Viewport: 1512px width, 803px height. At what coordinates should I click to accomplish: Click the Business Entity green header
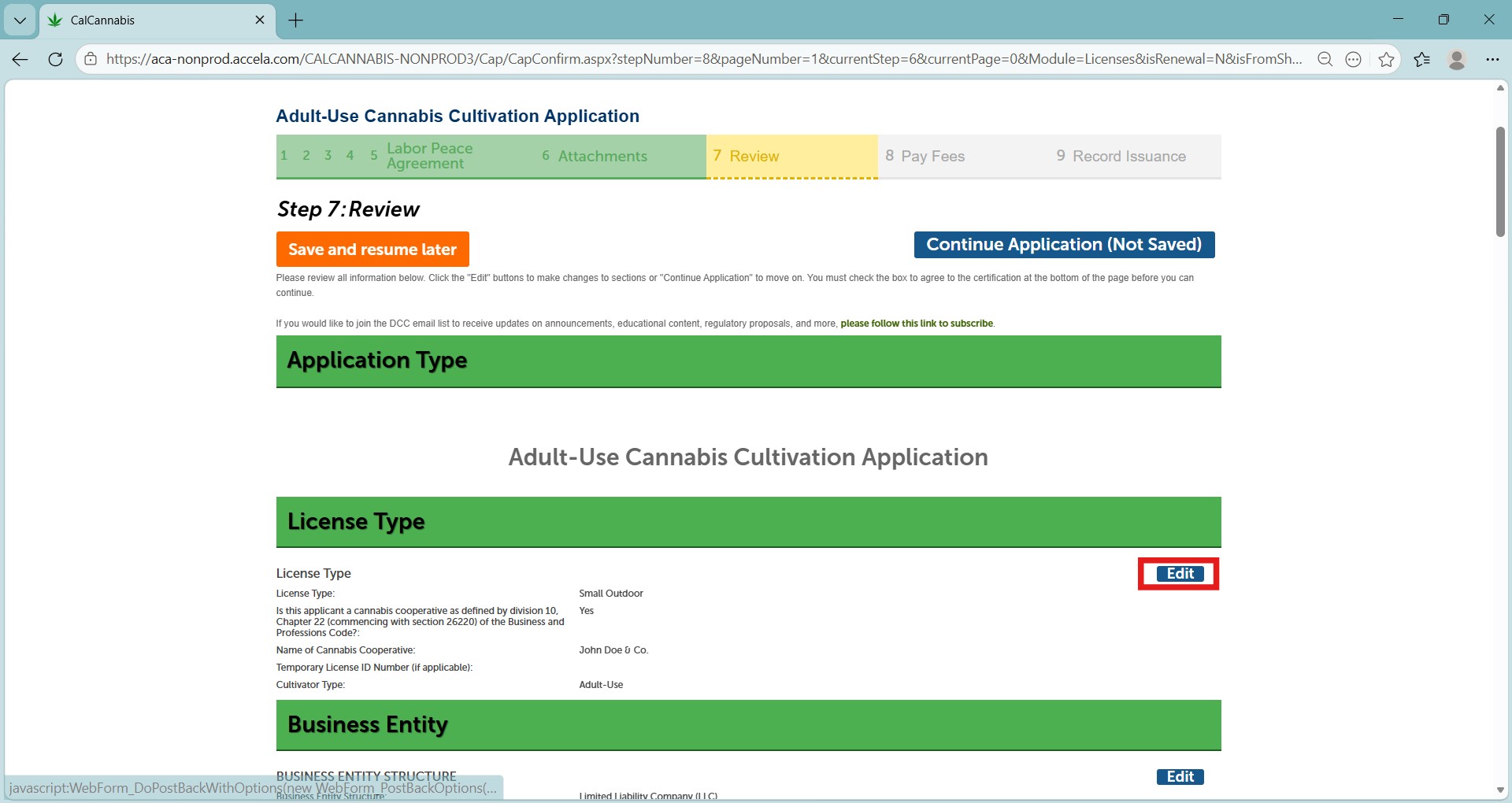[x=748, y=725]
